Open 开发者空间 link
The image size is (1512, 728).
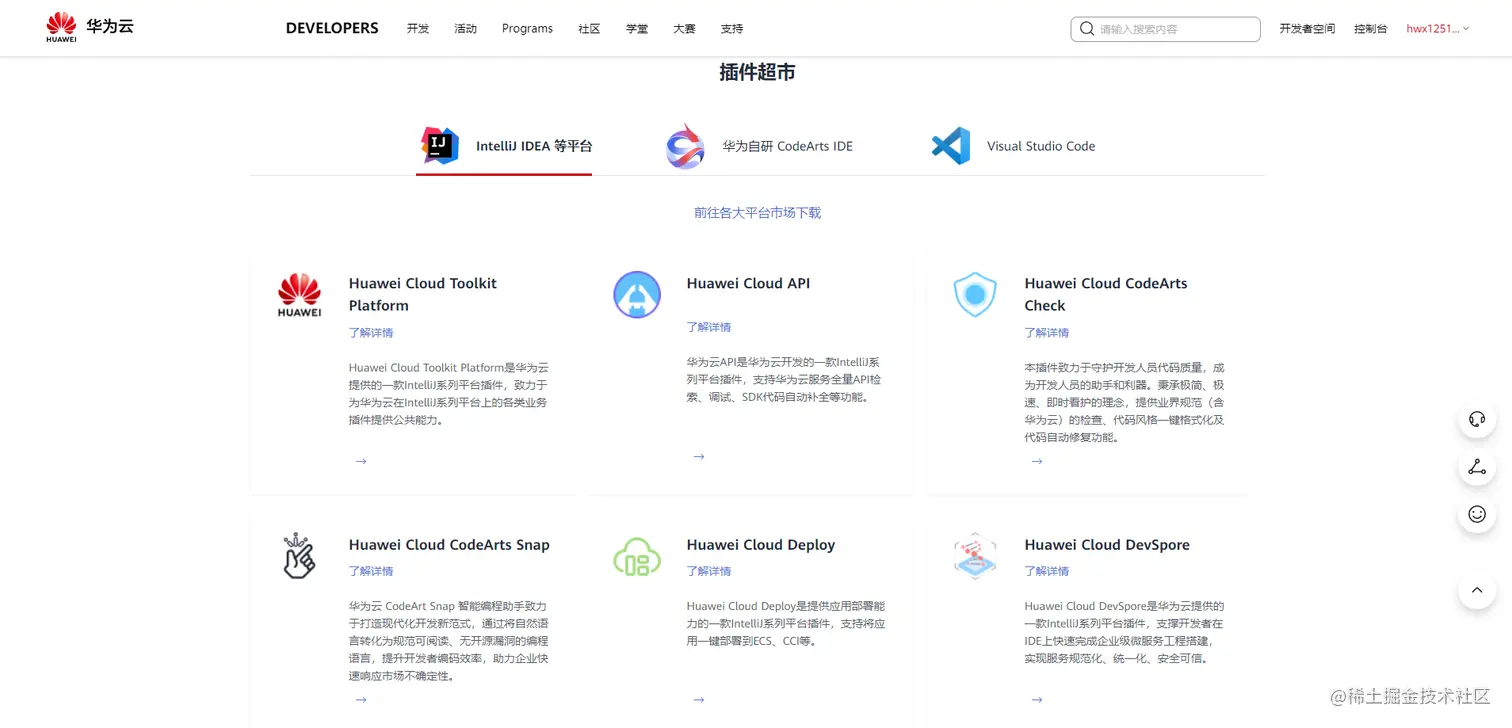(x=1307, y=29)
